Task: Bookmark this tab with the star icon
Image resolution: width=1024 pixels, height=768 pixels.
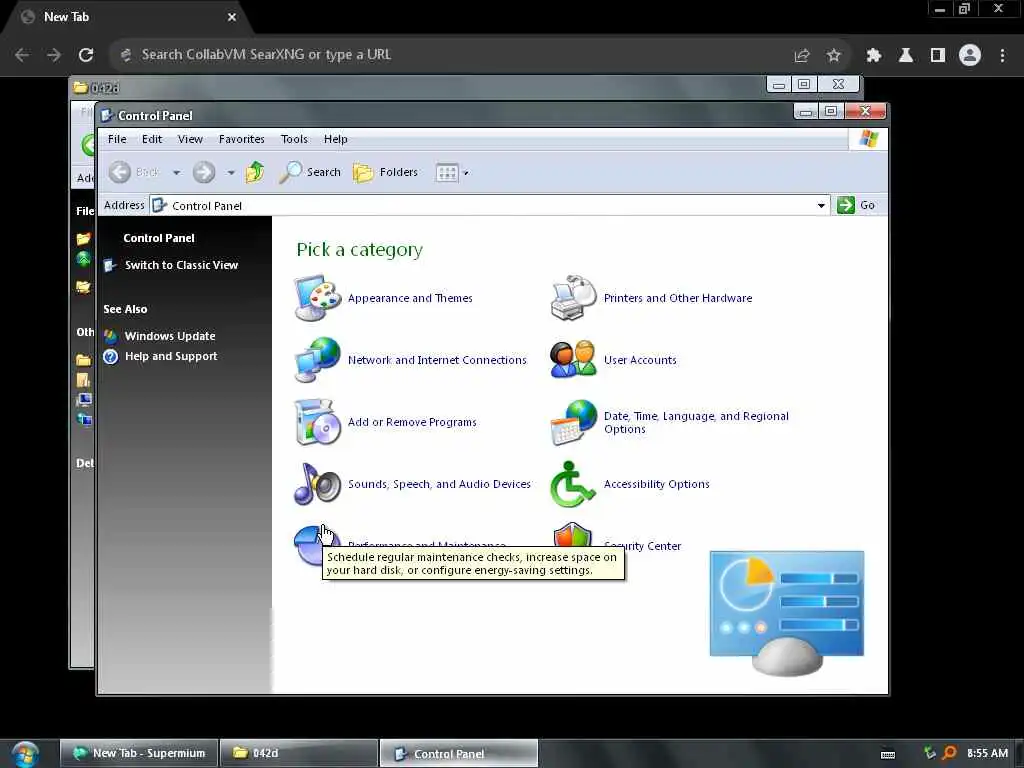Action: click(x=833, y=56)
